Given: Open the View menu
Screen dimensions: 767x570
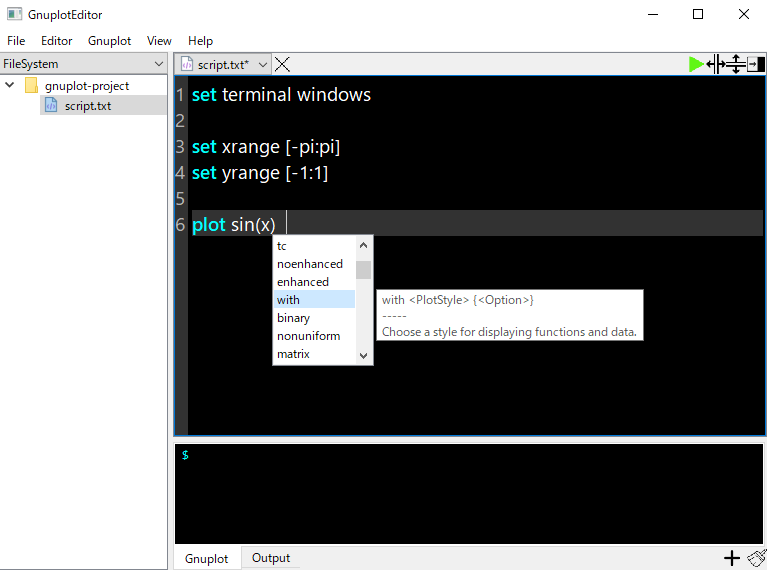Looking at the screenshot, I should pos(159,41).
